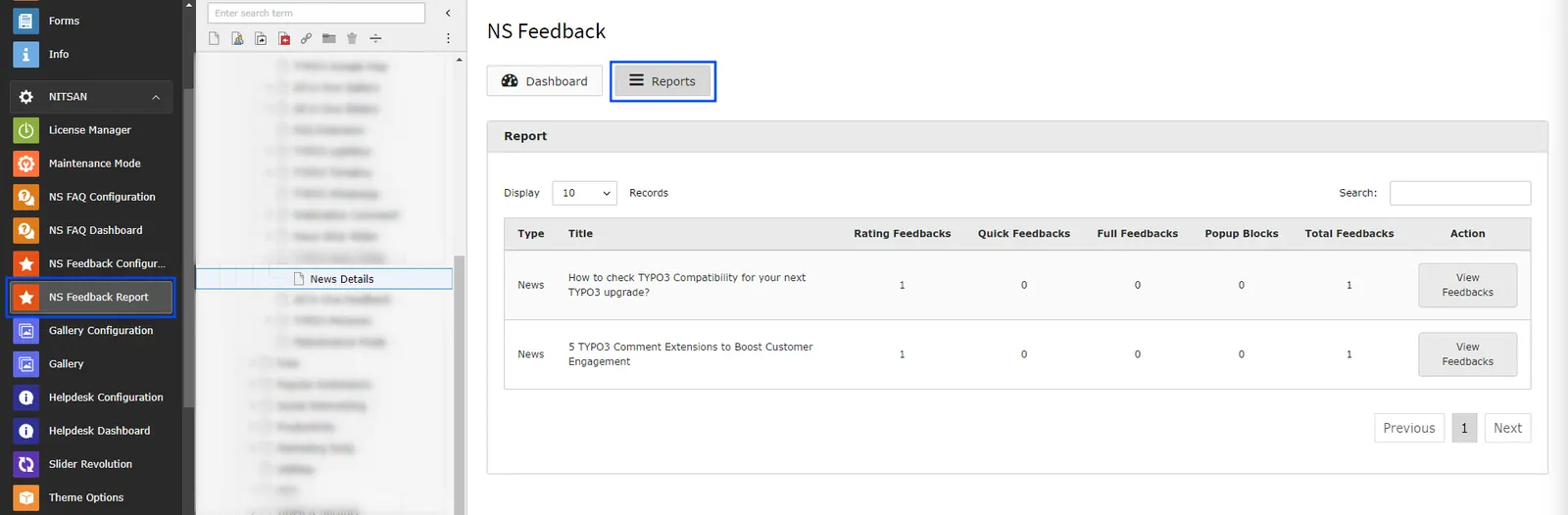
Task: Select the menu separator icon
Action: click(x=375, y=38)
